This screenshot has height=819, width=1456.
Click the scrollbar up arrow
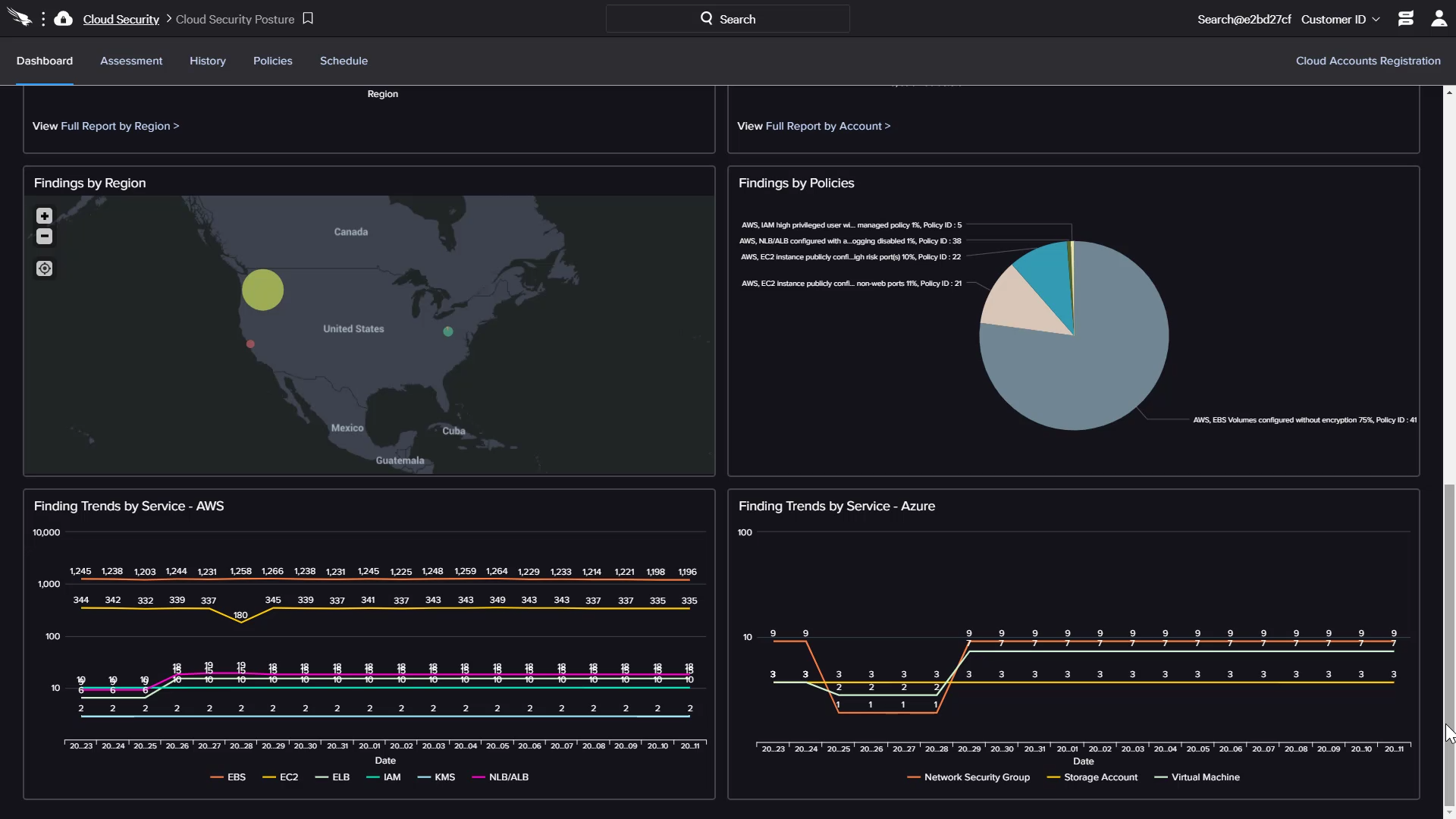(x=1449, y=92)
